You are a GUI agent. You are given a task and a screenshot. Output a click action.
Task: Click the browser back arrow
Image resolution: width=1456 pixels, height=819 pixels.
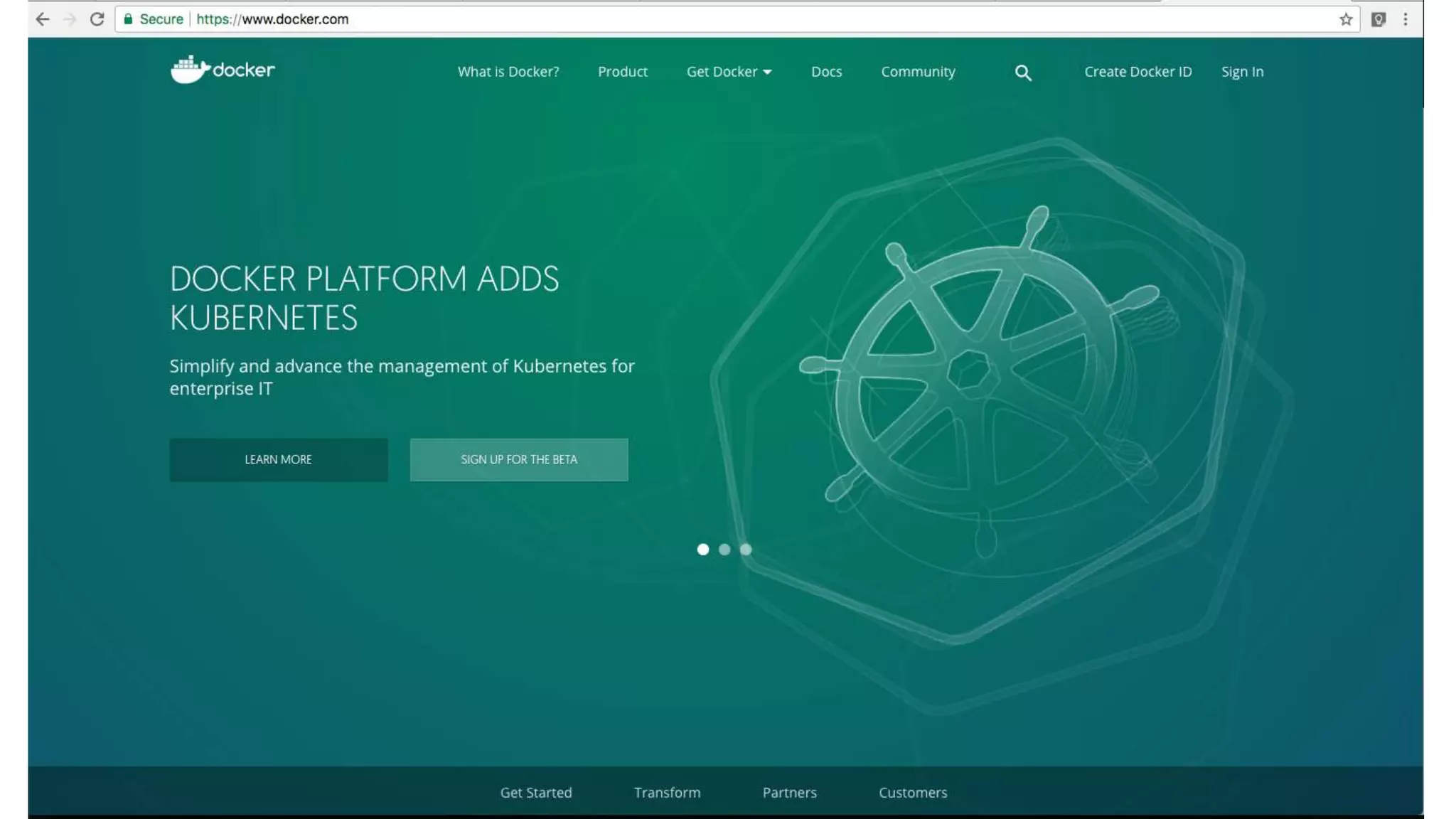tap(42, 19)
